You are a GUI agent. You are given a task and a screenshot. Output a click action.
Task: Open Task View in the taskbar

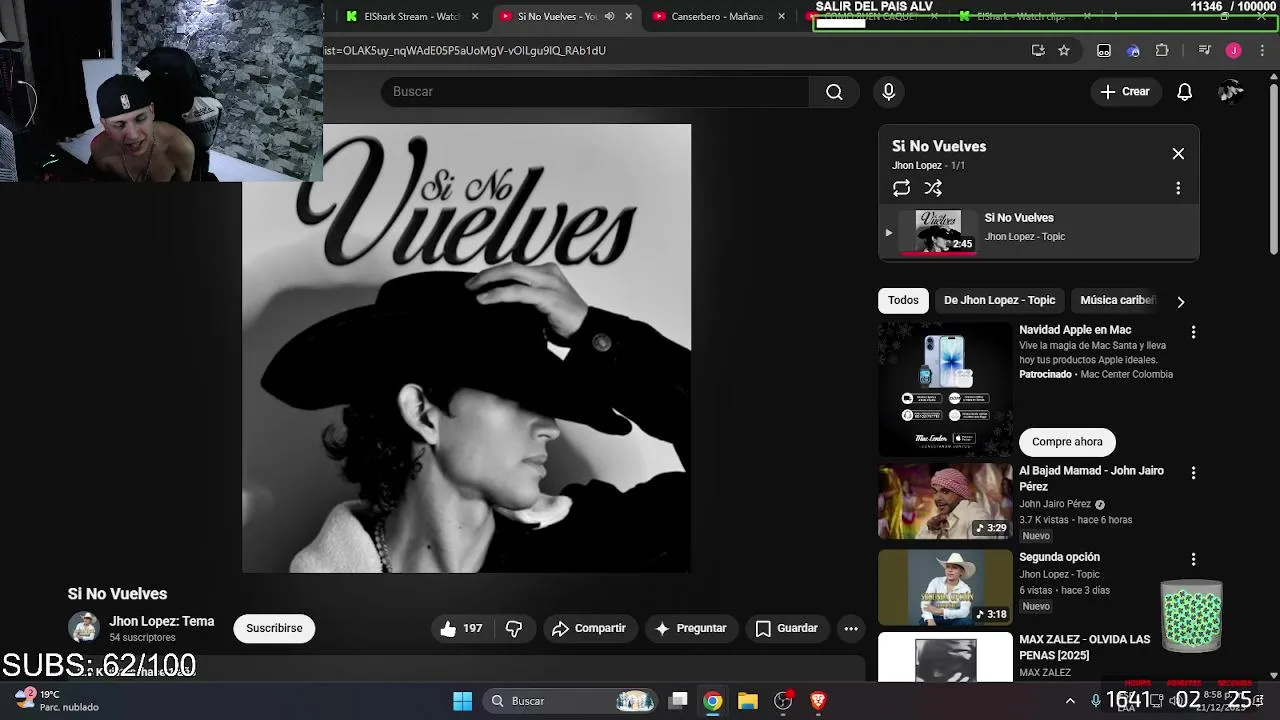(x=678, y=701)
